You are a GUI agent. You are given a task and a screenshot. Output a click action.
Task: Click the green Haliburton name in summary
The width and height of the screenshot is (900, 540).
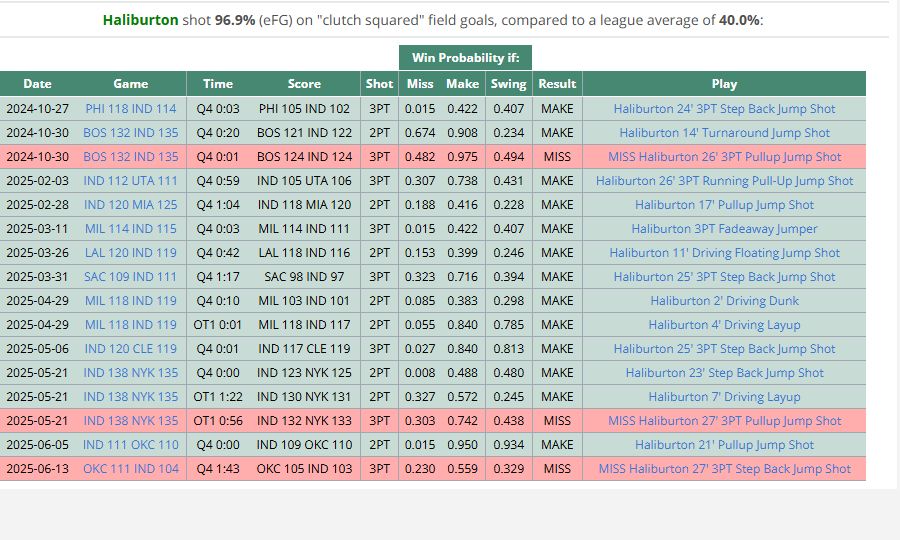pos(141,20)
